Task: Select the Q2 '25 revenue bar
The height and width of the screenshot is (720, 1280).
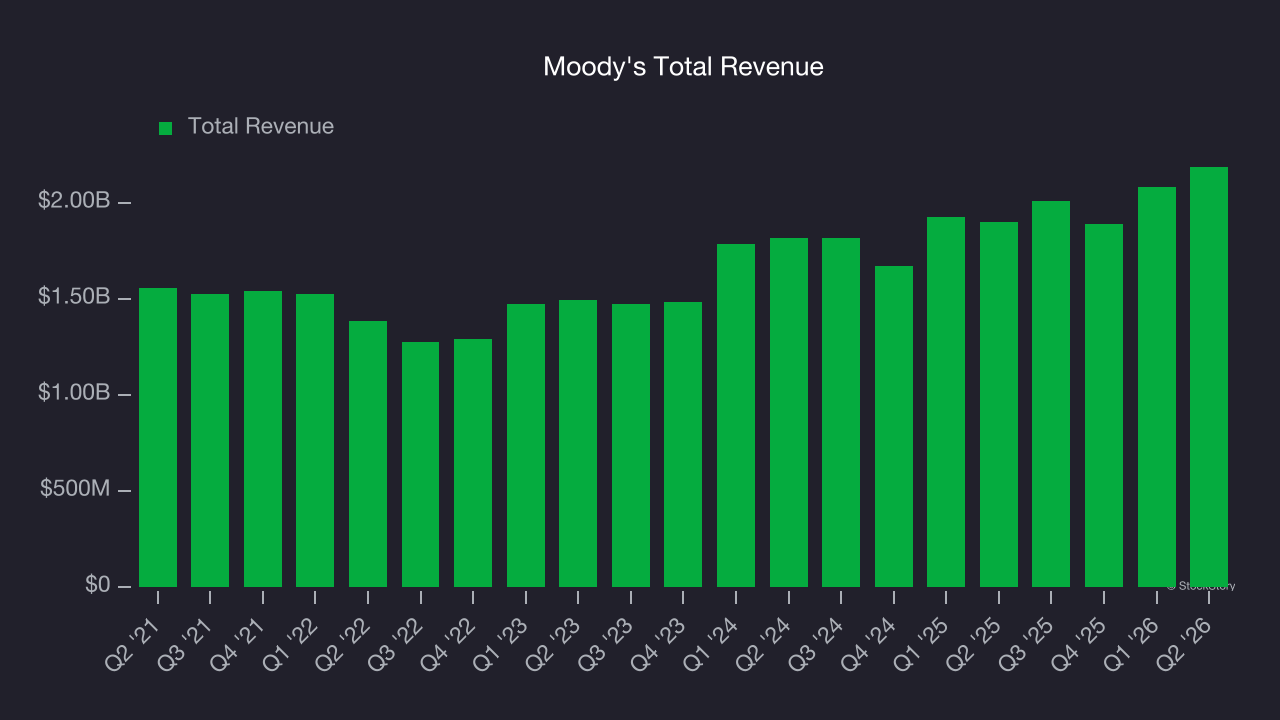Action: (x=999, y=404)
